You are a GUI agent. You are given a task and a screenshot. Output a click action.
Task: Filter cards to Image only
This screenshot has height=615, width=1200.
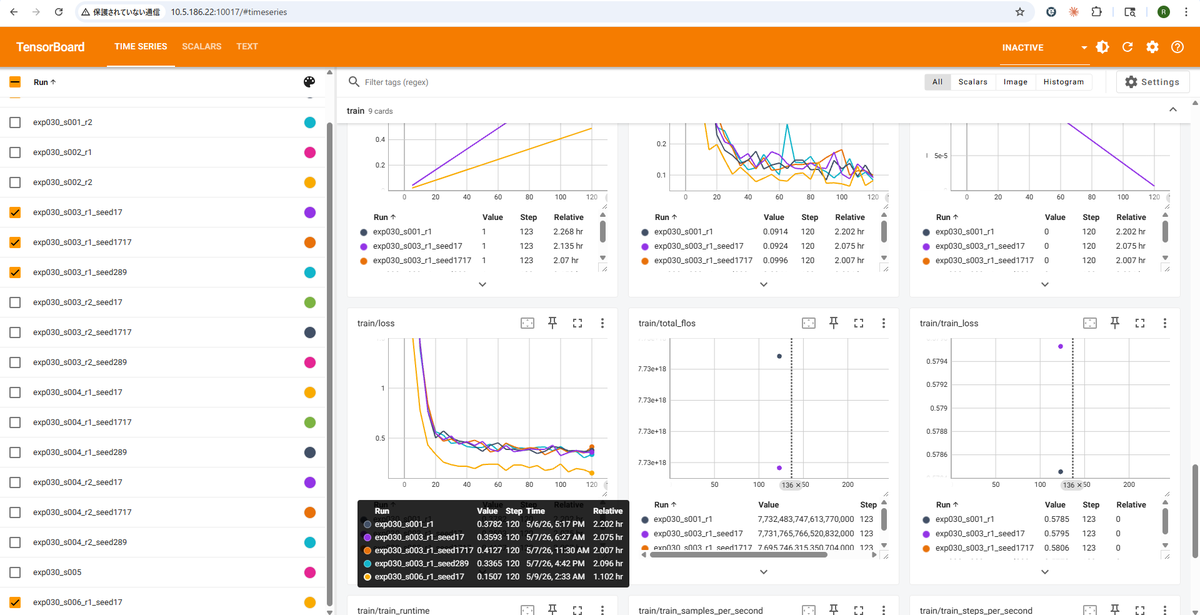coord(1015,82)
